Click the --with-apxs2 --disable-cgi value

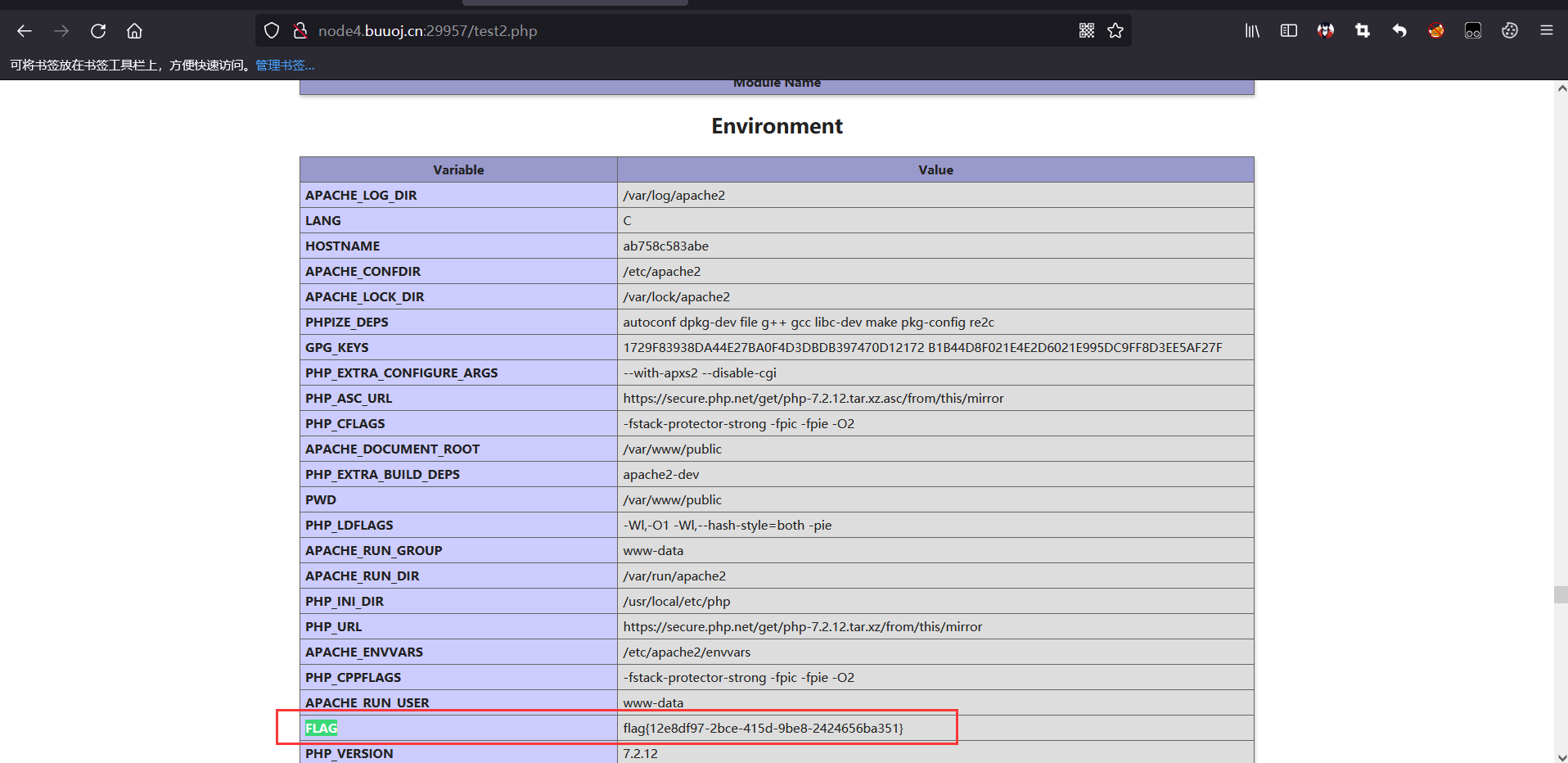pos(700,372)
